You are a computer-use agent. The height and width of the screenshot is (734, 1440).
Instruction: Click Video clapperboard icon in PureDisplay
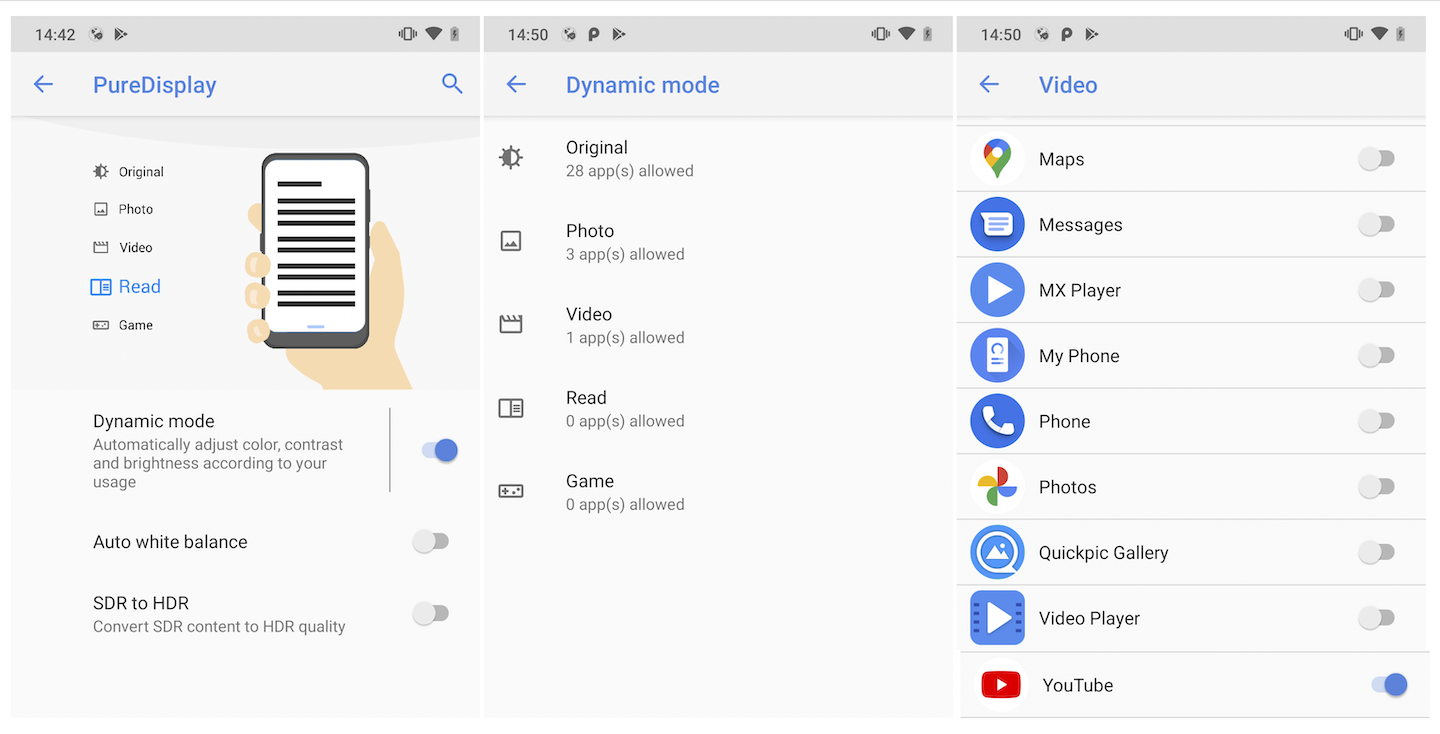pos(101,247)
